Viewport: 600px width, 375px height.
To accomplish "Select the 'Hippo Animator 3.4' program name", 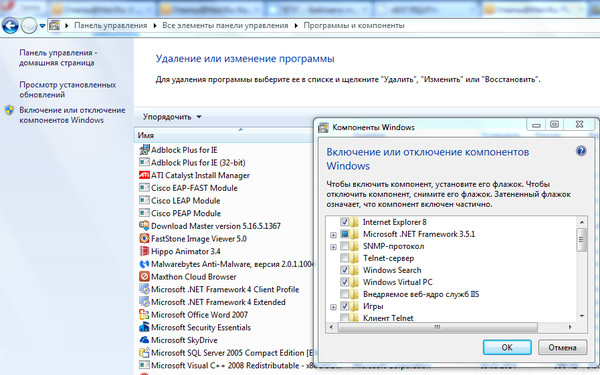I will (186, 251).
